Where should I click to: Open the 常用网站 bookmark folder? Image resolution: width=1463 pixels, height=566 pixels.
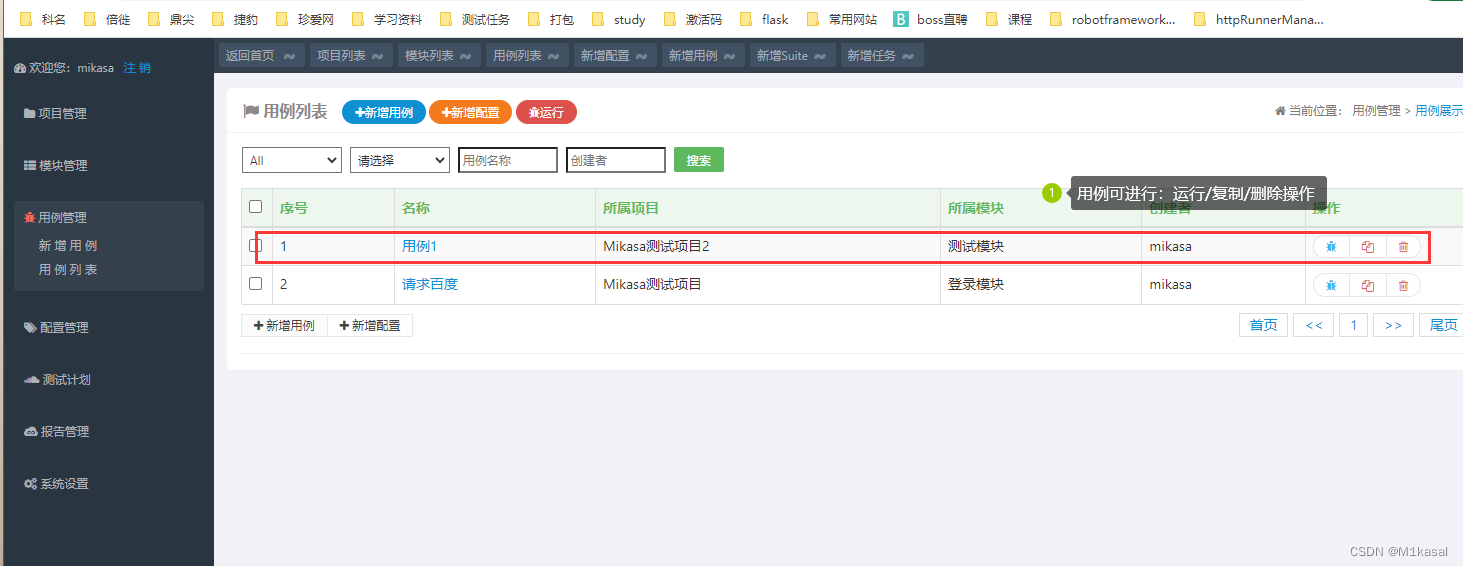[x=842, y=19]
